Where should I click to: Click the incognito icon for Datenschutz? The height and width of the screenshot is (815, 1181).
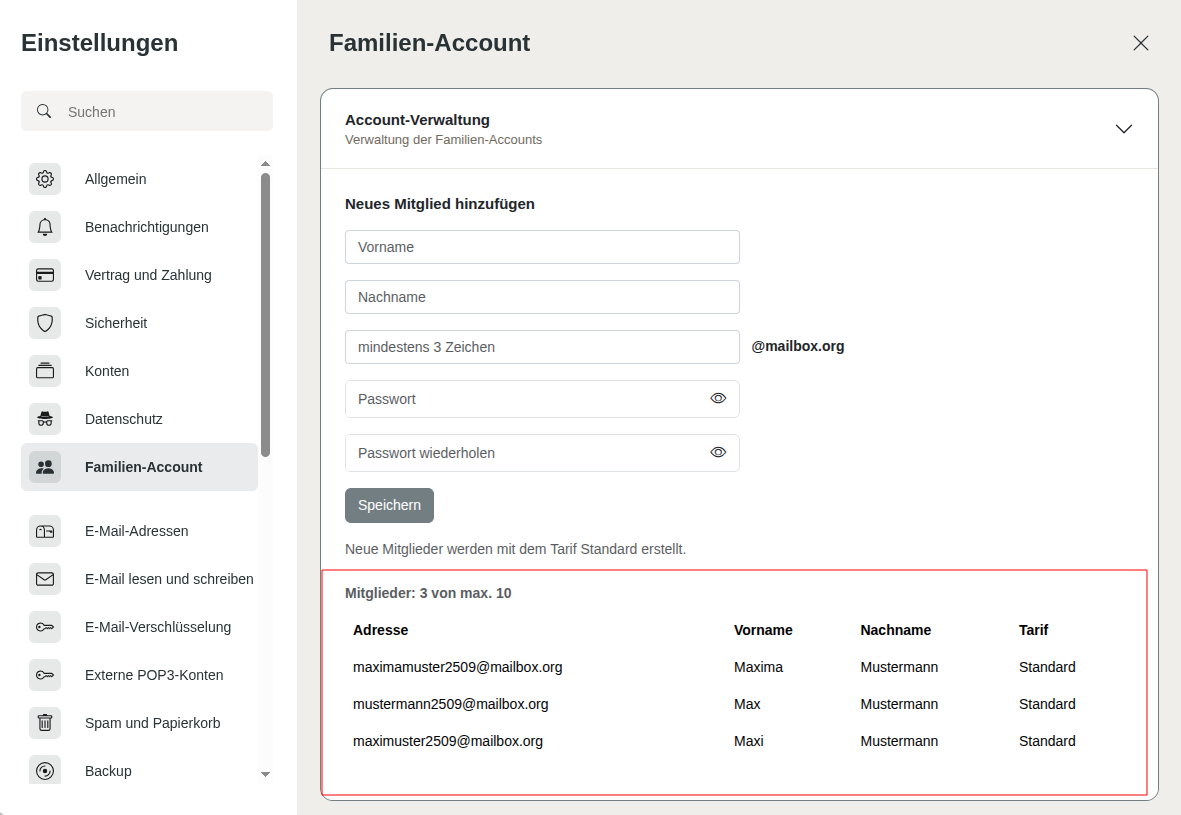click(x=45, y=419)
